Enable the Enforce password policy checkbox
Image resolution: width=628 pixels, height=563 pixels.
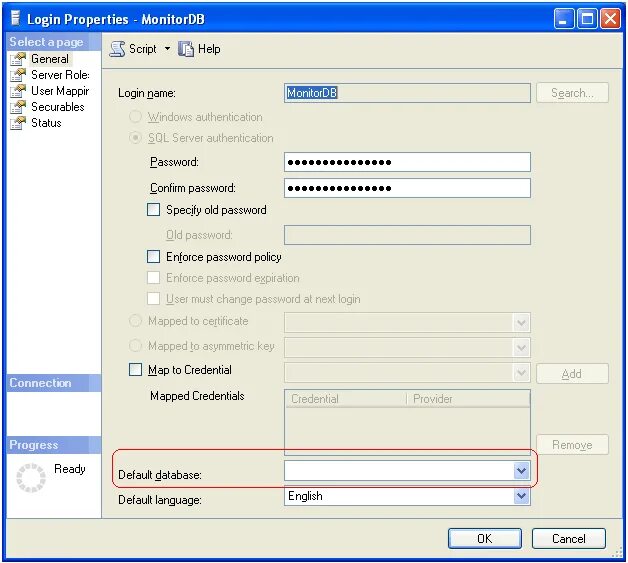point(153,256)
